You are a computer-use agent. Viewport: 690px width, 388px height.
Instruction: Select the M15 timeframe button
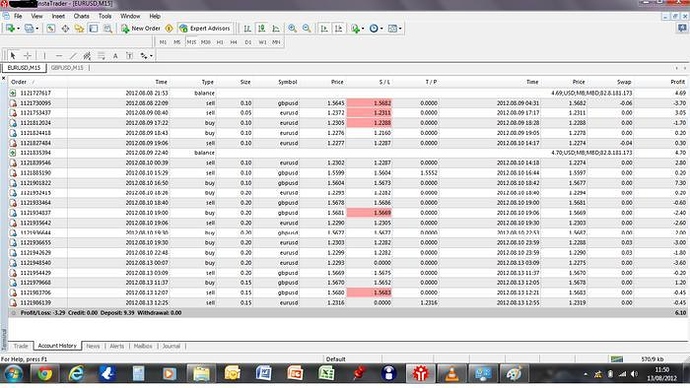191,42
